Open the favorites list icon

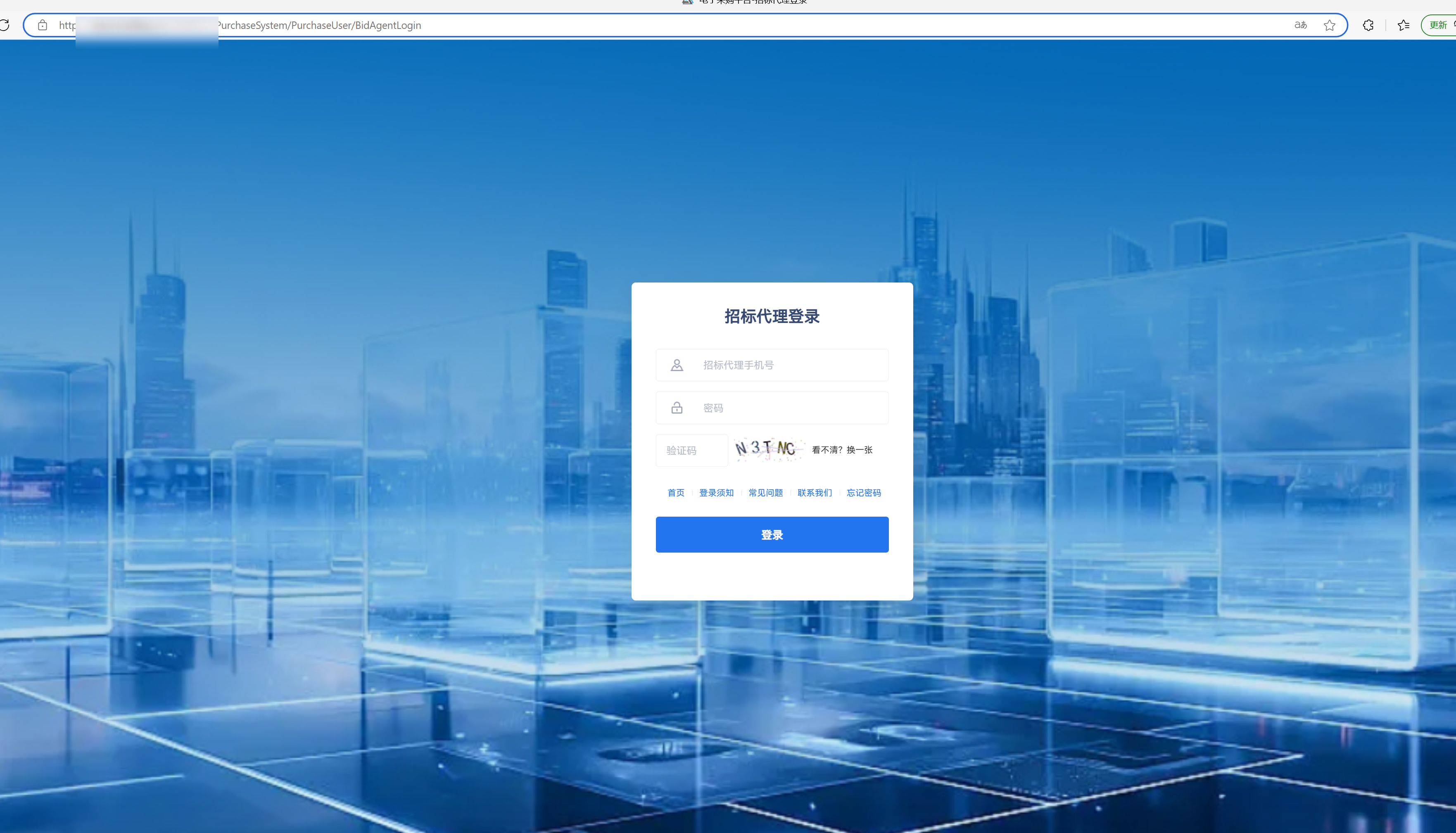(x=1404, y=25)
